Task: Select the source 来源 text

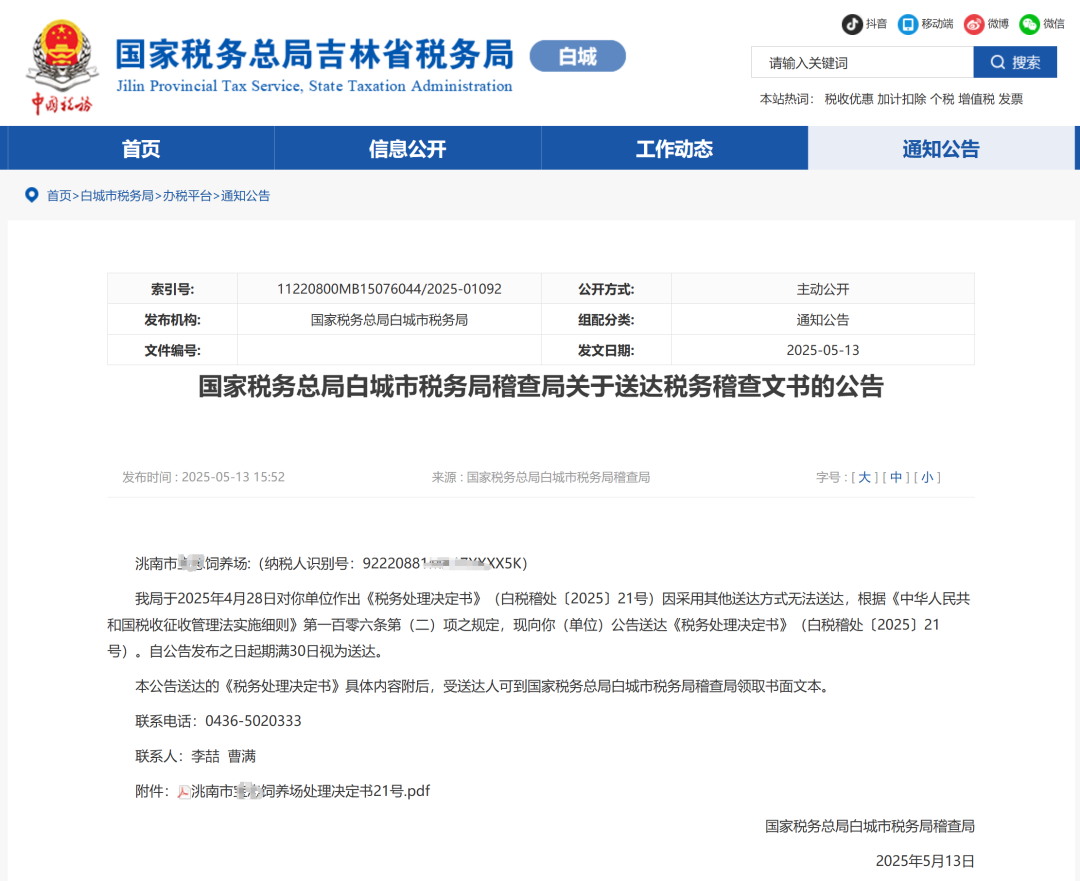Action: 541,477
